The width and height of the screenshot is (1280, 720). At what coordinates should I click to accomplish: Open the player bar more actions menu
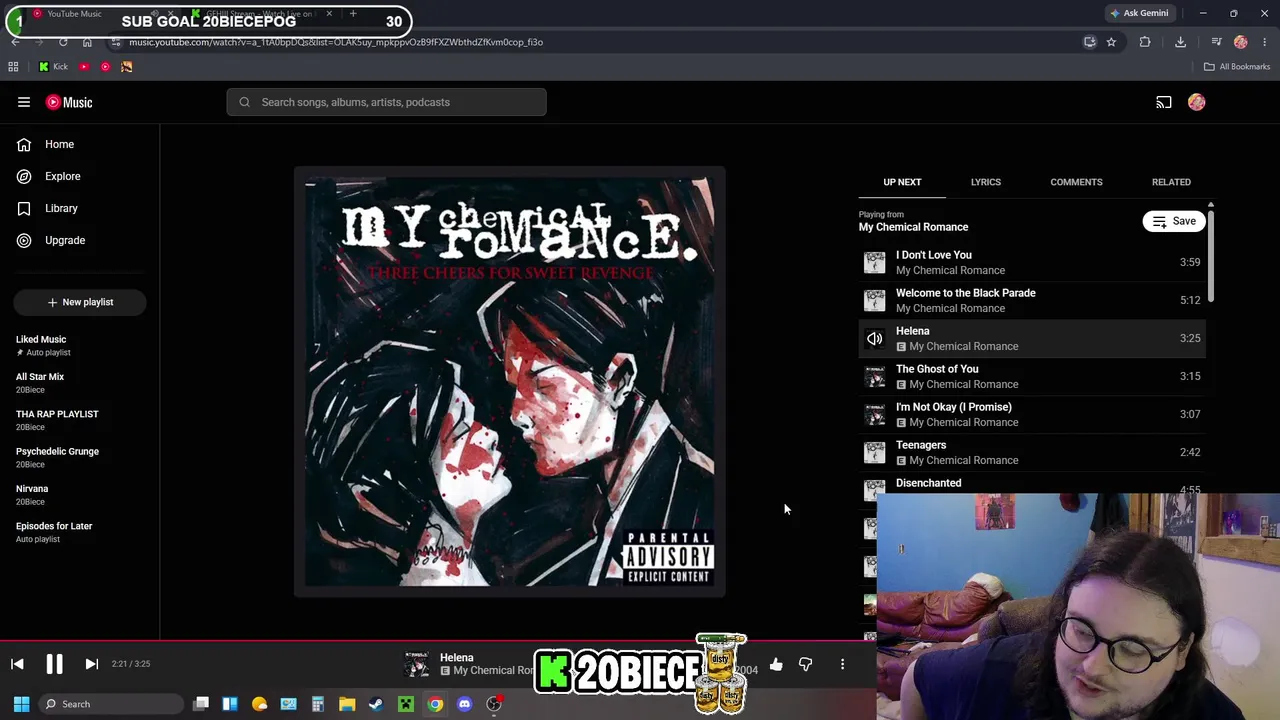pos(842,665)
